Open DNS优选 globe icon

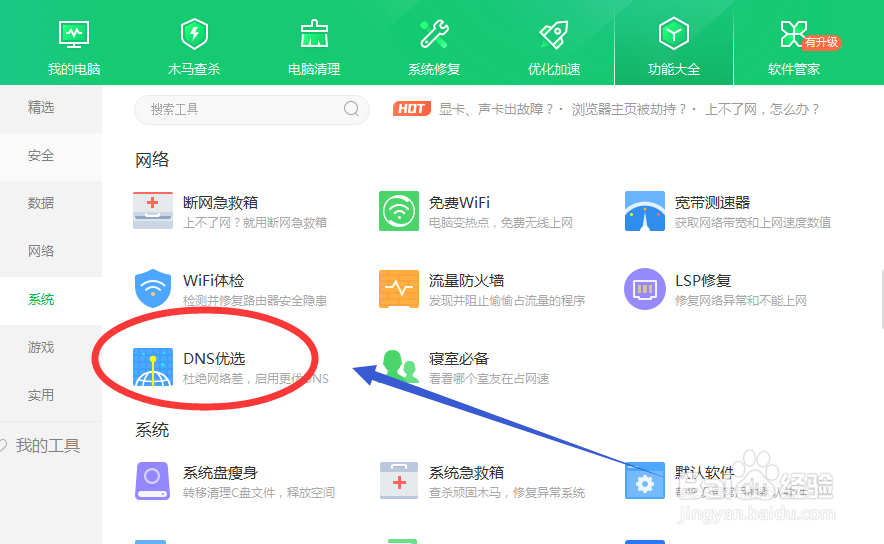(153, 367)
